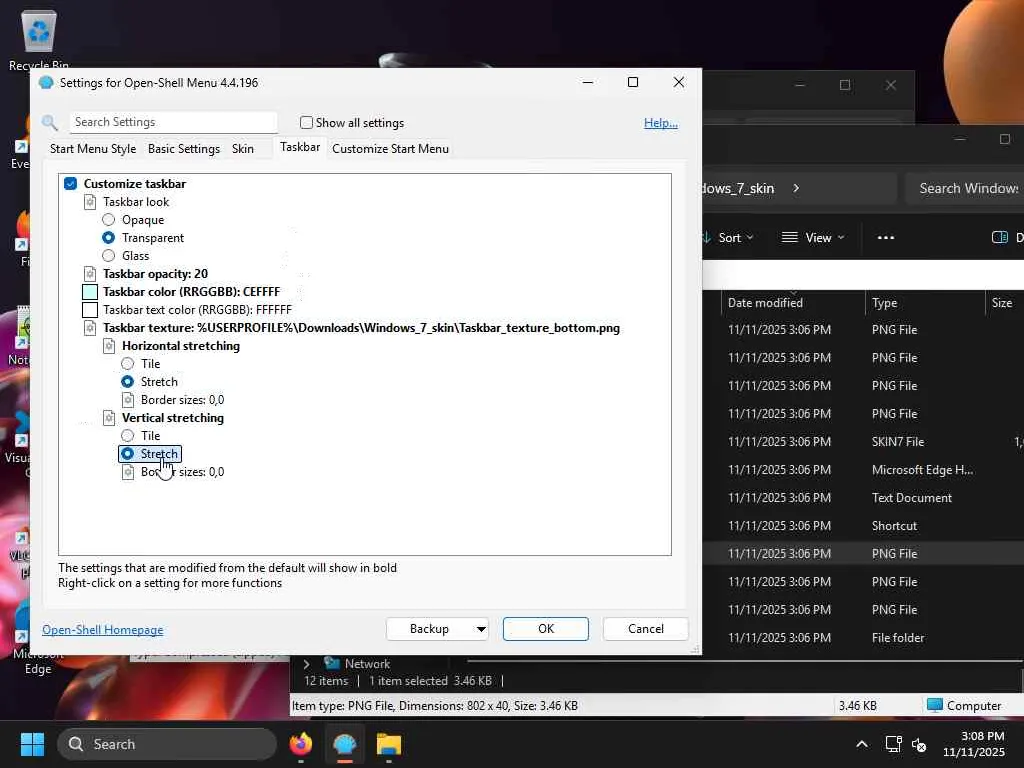Click the Horizontal stretching setting icon
This screenshot has width=1024, height=768.
(x=109, y=346)
